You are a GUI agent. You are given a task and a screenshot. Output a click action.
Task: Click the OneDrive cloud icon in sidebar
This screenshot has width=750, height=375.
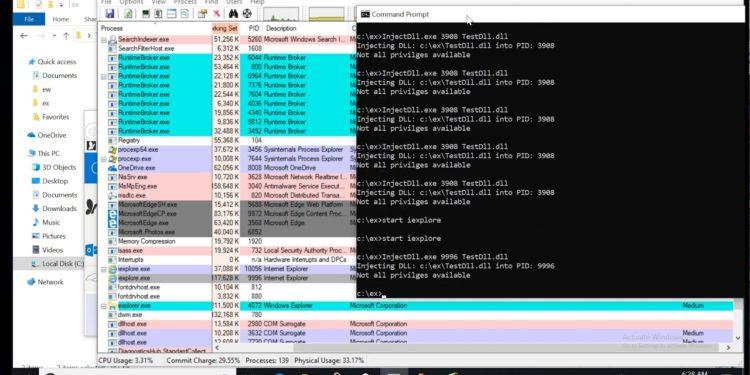pyautogui.click(x=32, y=135)
